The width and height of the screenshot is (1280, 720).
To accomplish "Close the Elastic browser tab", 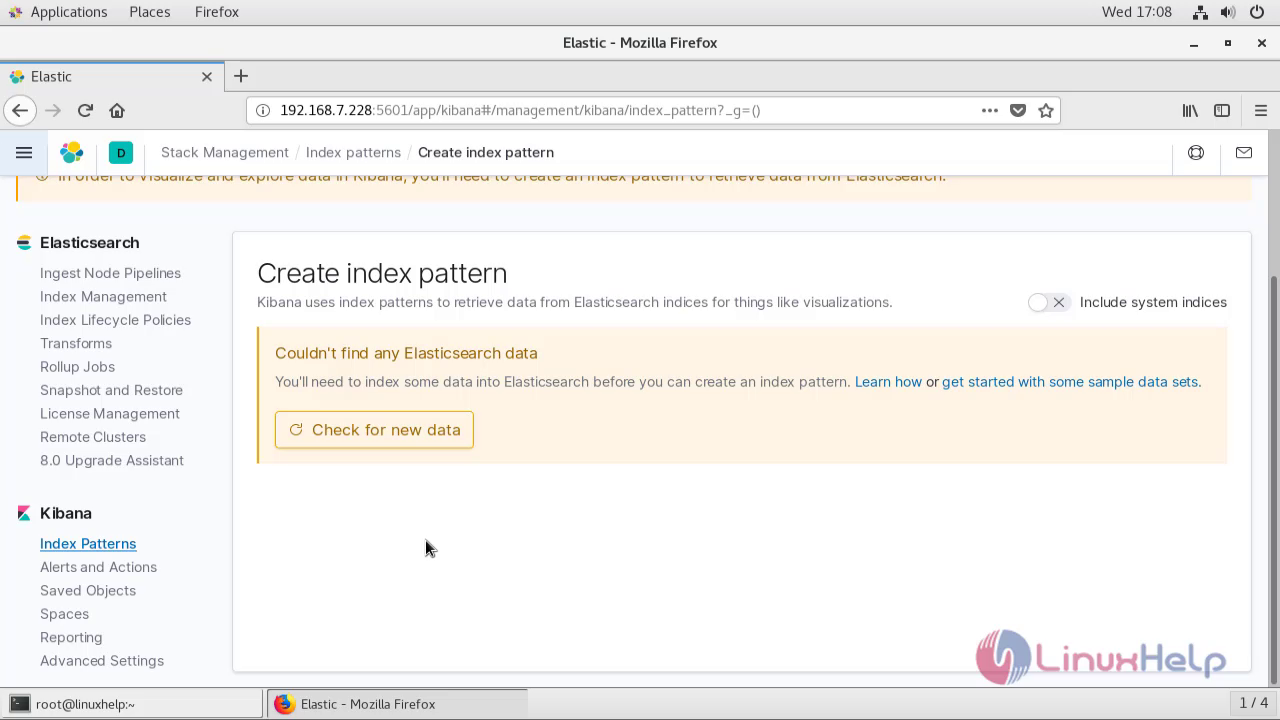I will (207, 76).
